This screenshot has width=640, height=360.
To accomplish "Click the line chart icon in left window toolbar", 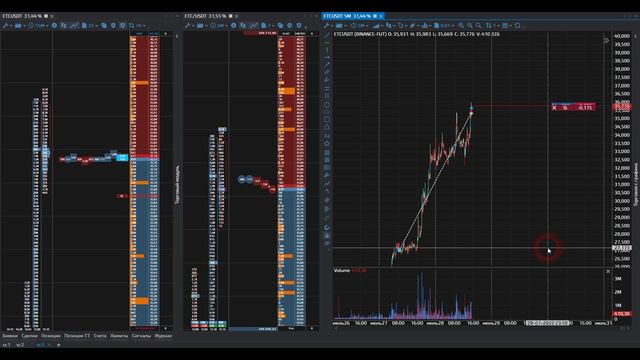I will point(74,25).
